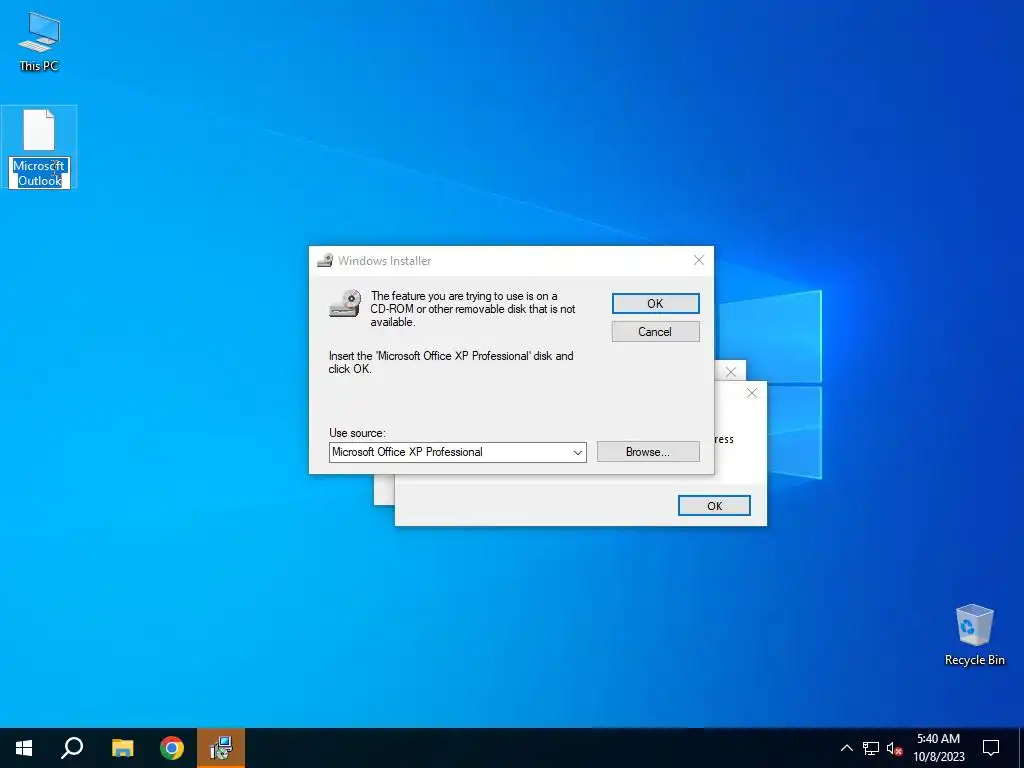Click the Microsoft Outlook name edit field
The width and height of the screenshot is (1024, 768).
[x=39, y=173]
